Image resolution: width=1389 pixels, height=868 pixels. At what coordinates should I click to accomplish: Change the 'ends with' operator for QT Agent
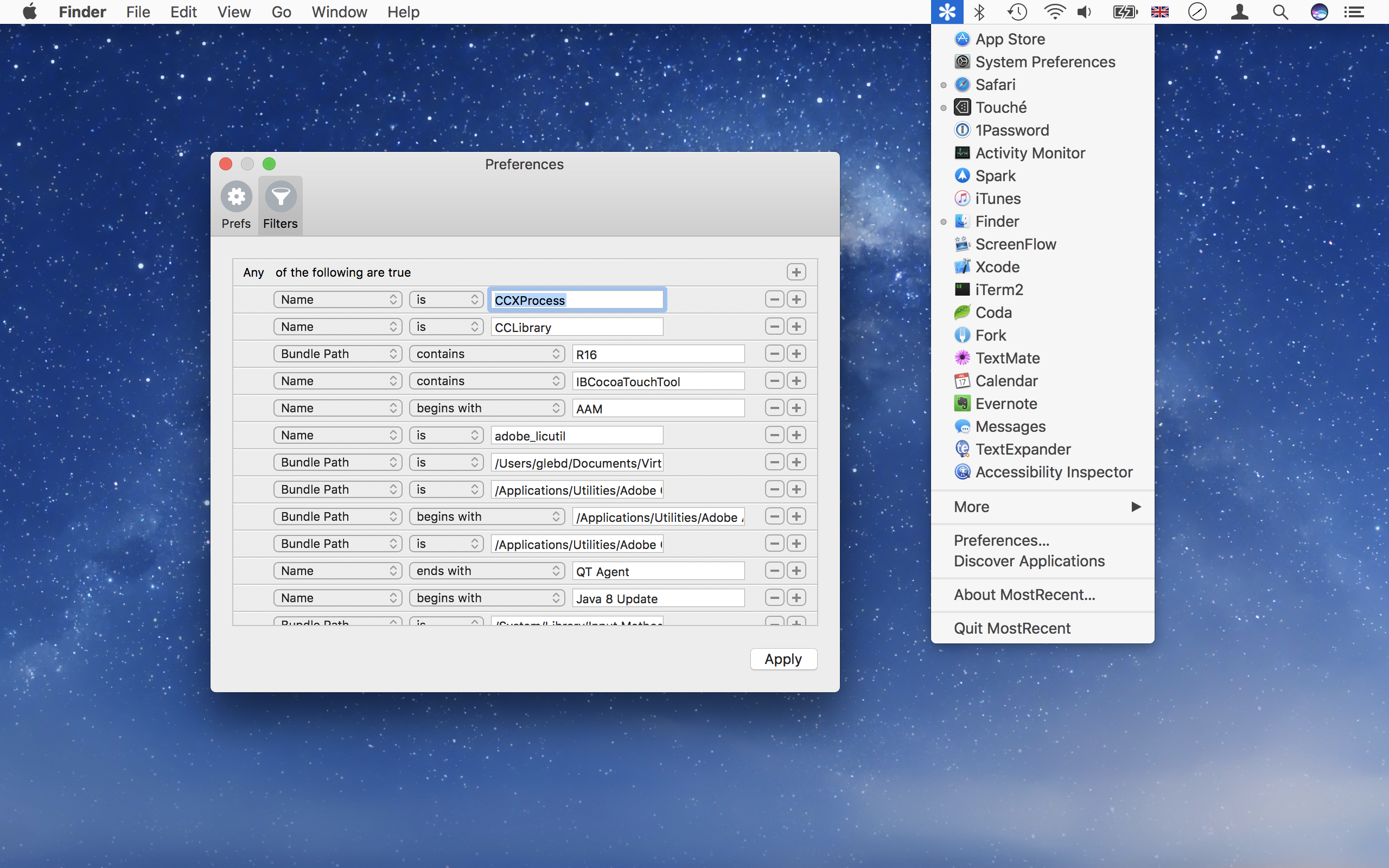coord(487,571)
